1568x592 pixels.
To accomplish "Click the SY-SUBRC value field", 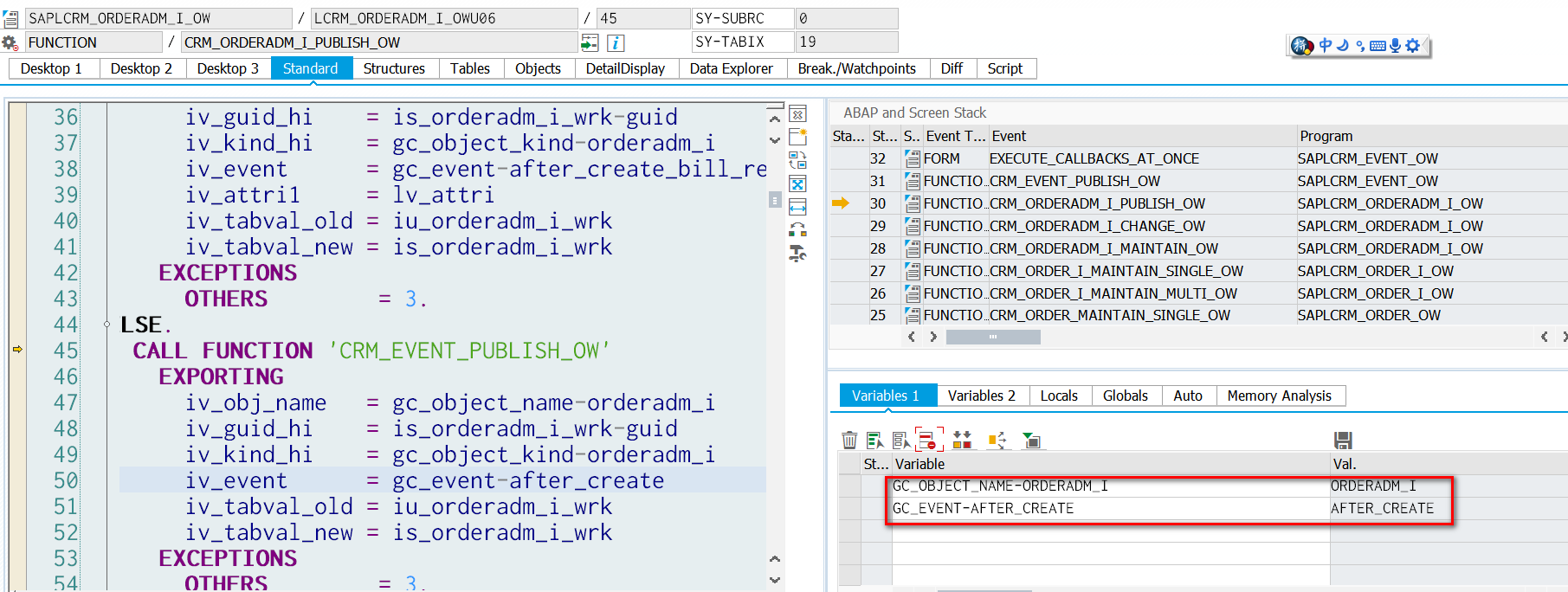I will coord(846,18).
